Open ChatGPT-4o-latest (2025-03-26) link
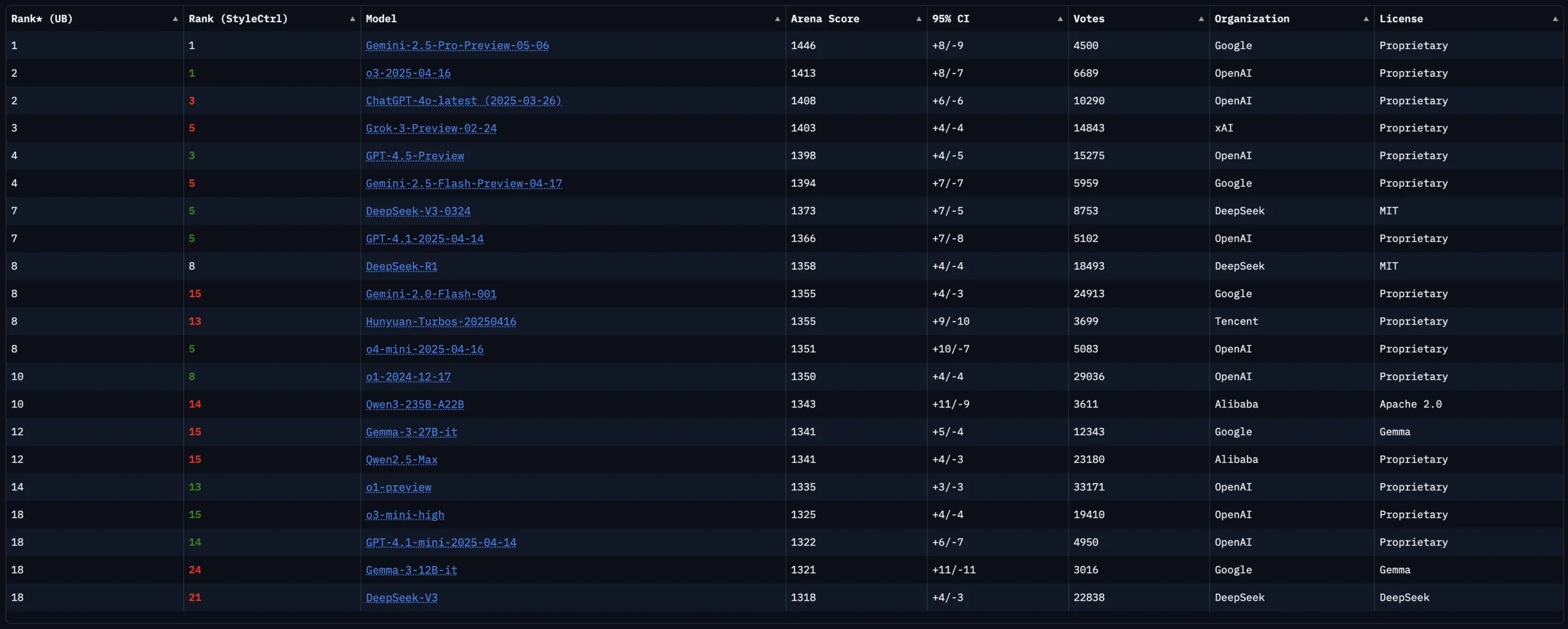Image resolution: width=1568 pixels, height=629 pixels. [464, 100]
